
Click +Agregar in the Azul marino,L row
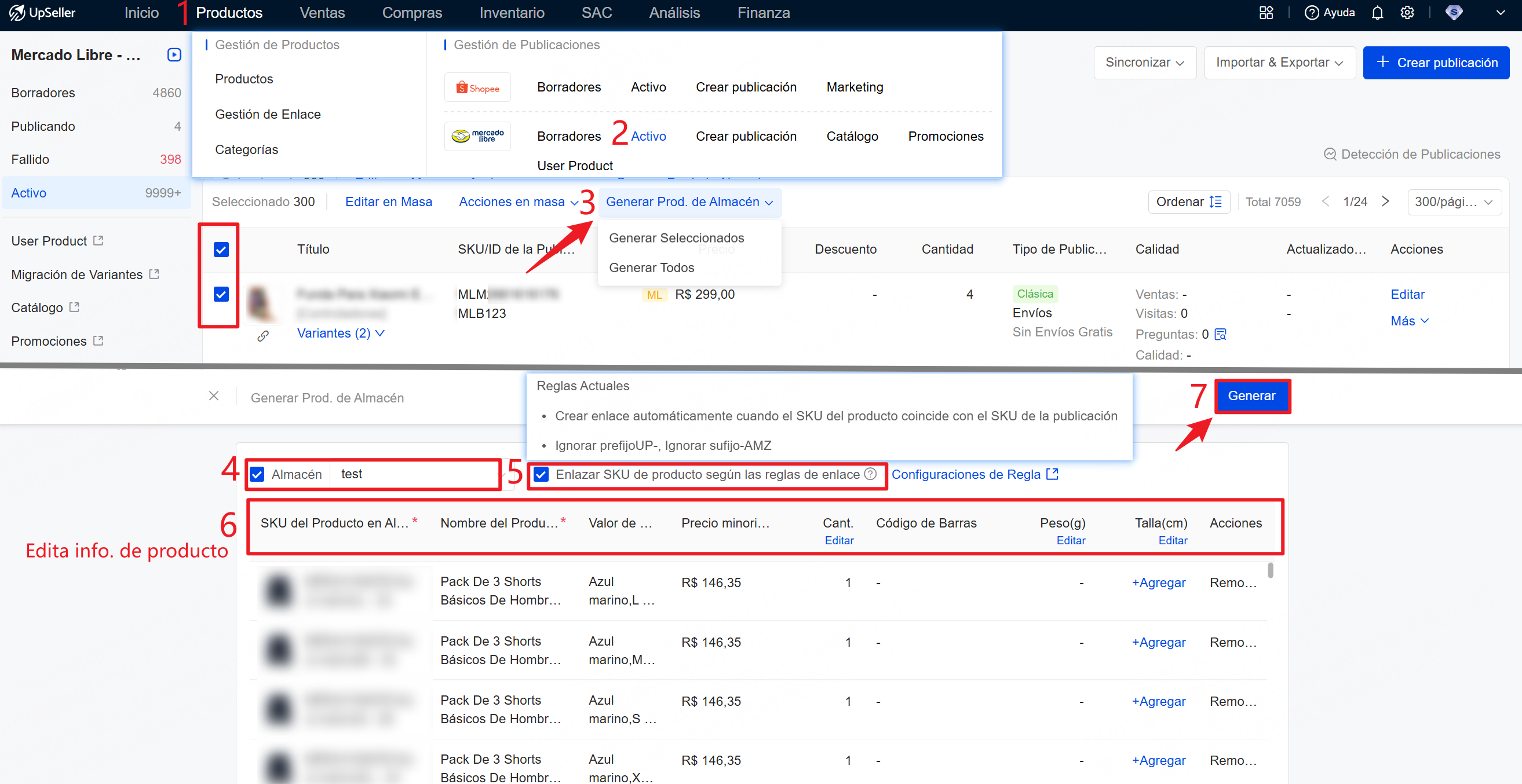1158,582
